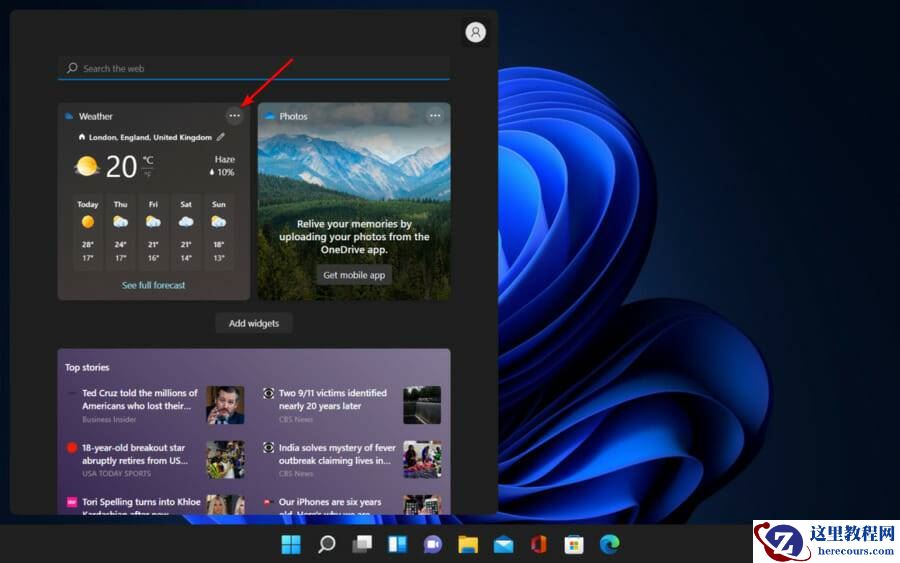Image resolution: width=900 pixels, height=563 pixels.
Task: Switch temperature unit to °F
Action: pyautogui.click(x=148, y=173)
